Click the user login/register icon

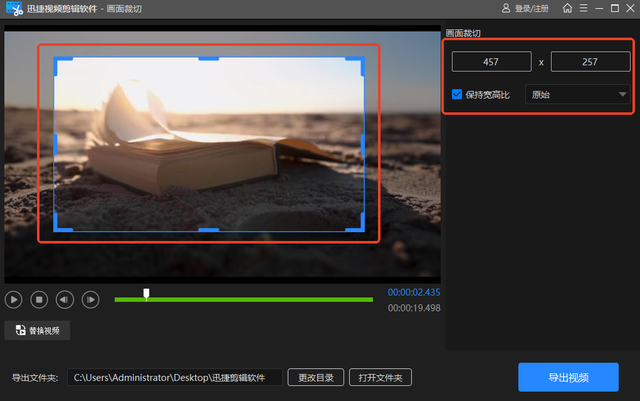(x=506, y=8)
